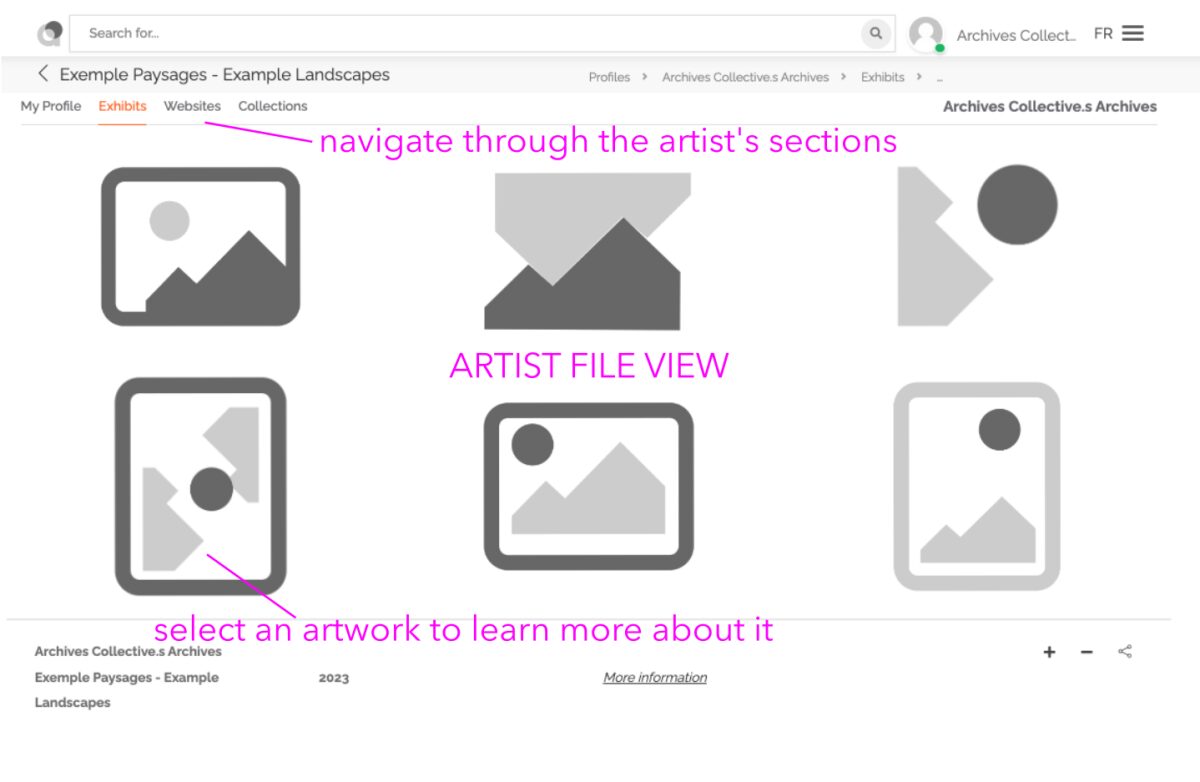Zoom out using the minus icon
This screenshot has height=782, width=1200.
click(x=1086, y=651)
